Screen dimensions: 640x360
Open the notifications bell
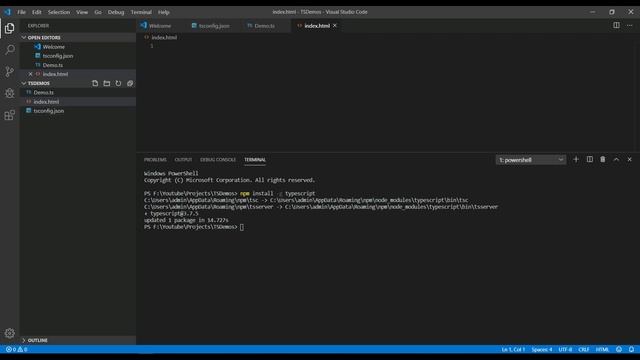[631, 349]
